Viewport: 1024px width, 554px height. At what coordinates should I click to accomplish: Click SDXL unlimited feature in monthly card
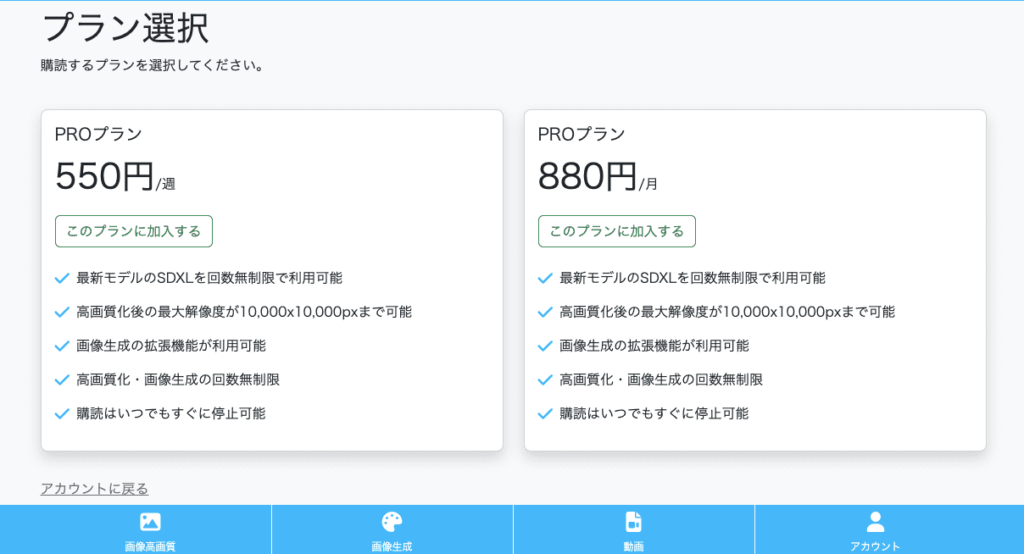tap(693, 278)
